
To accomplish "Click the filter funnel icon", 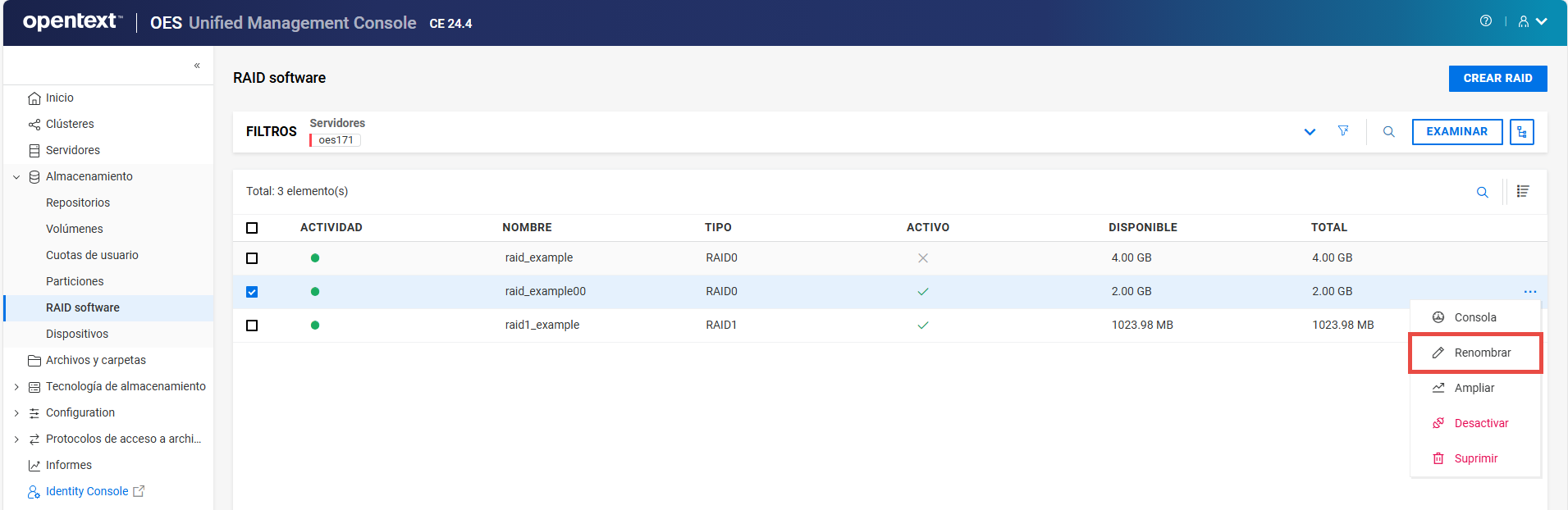I will (x=1343, y=131).
